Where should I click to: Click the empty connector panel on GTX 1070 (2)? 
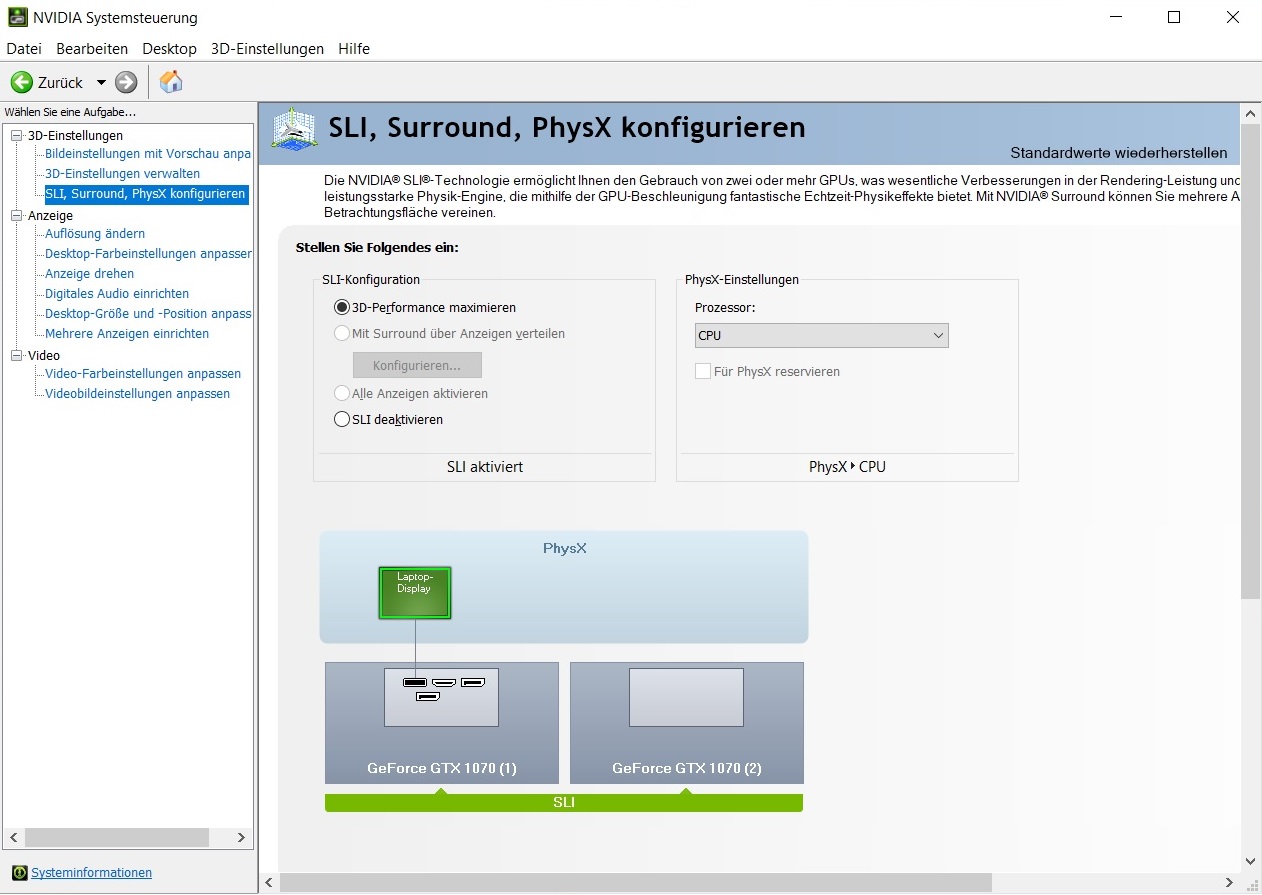point(686,697)
